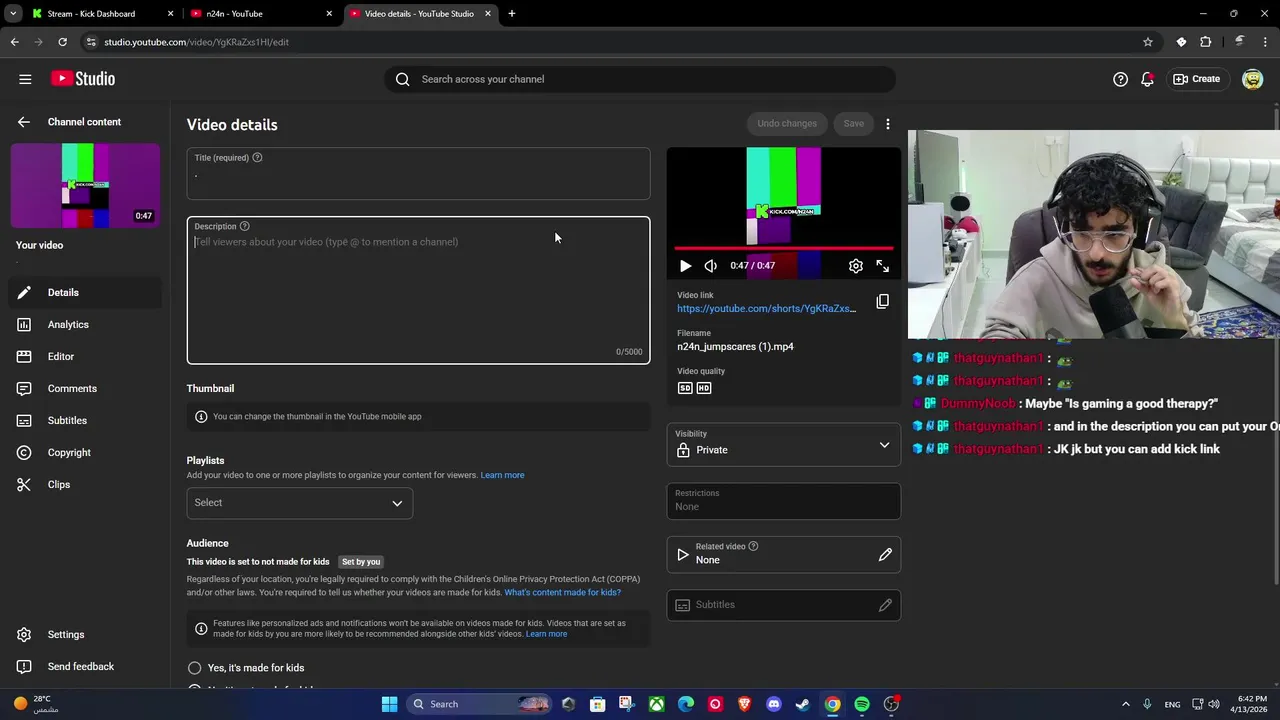The width and height of the screenshot is (1280, 720).
Task: Click the Undo changes button
Action: click(x=787, y=124)
